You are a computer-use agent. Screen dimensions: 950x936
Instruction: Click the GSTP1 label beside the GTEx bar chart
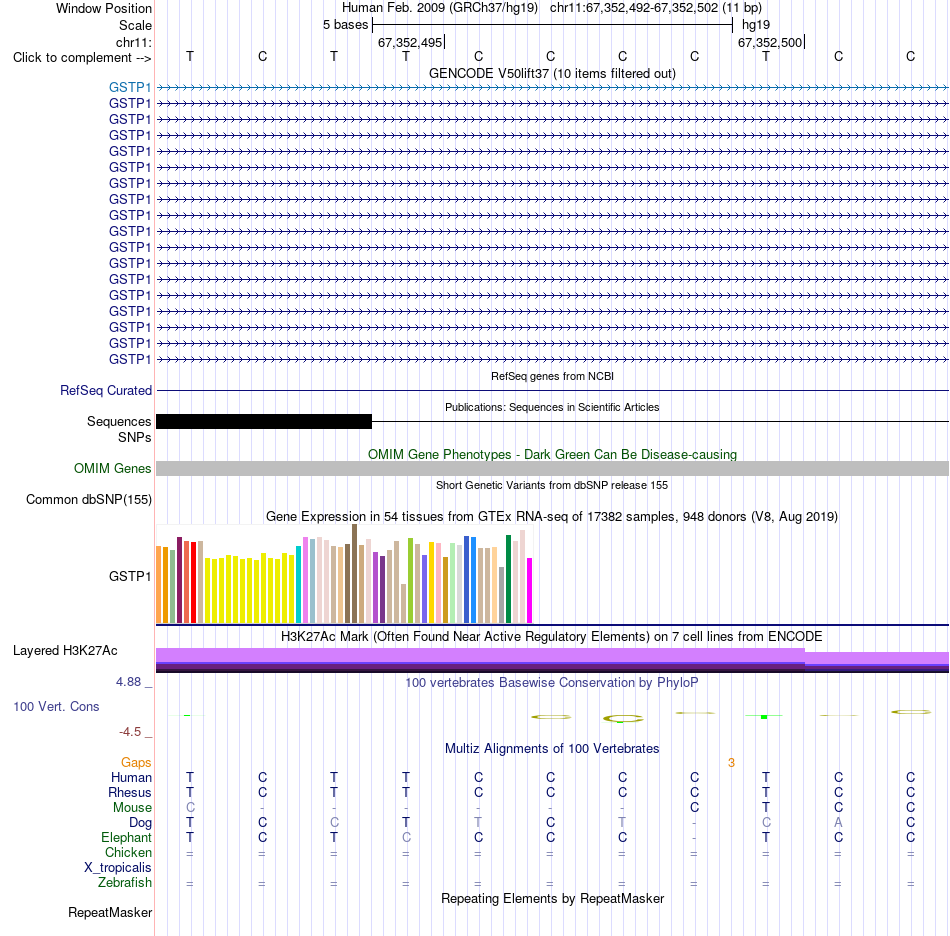point(130,576)
